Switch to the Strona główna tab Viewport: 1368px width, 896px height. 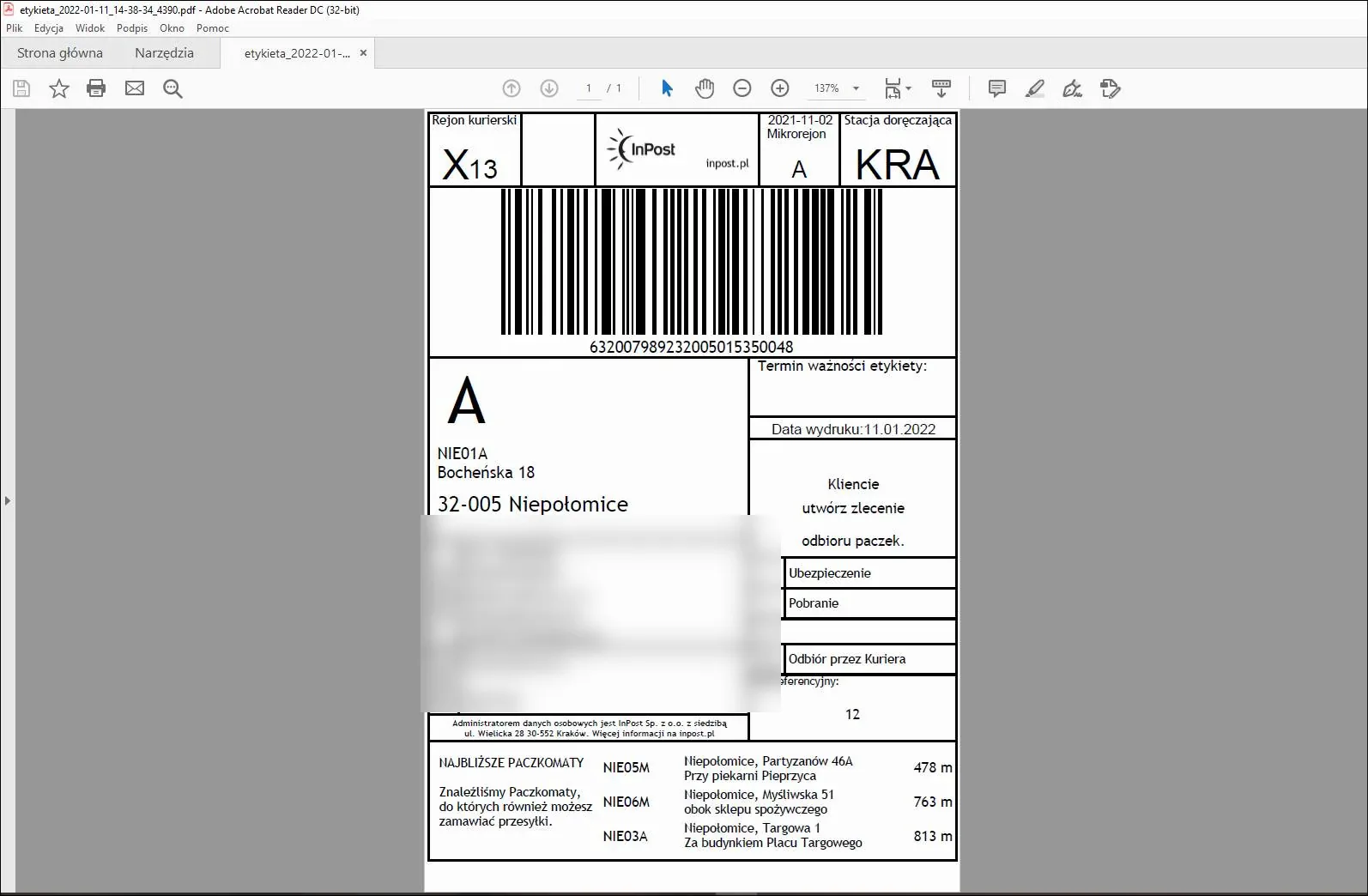point(60,53)
